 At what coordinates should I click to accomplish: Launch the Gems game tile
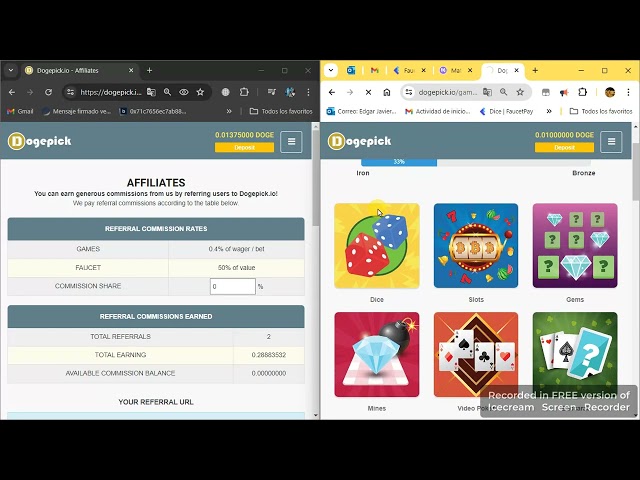click(x=575, y=246)
